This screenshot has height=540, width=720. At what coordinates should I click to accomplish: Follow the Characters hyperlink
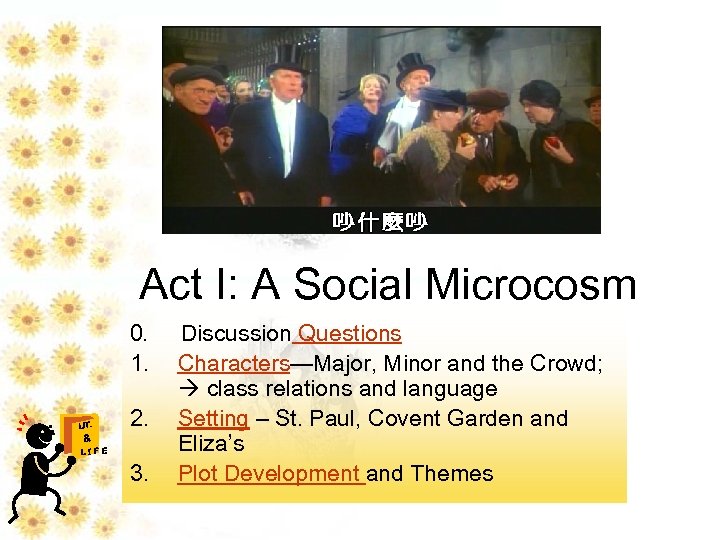point(233,363)
